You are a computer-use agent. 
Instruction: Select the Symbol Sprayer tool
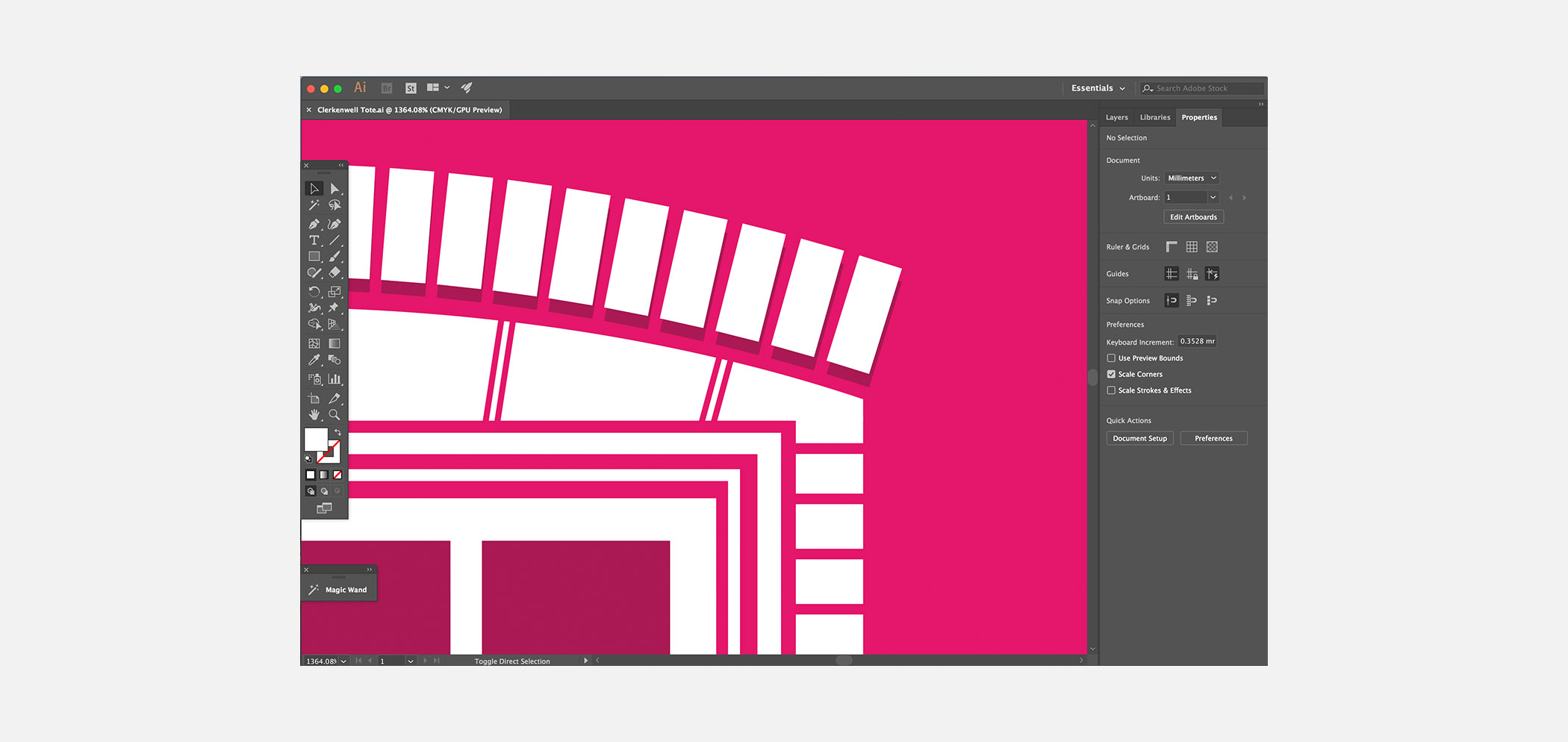[314, 379]
